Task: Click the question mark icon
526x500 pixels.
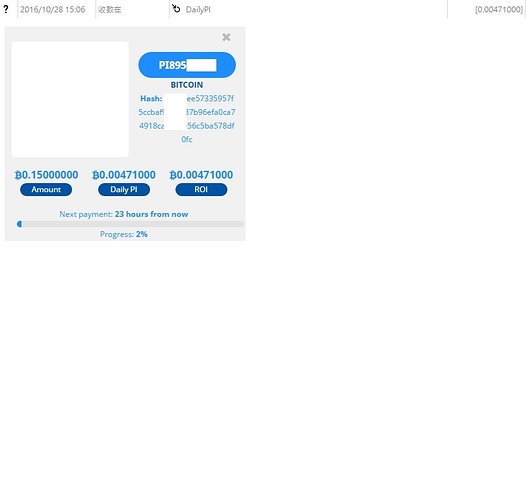Action: coord(6,9)
